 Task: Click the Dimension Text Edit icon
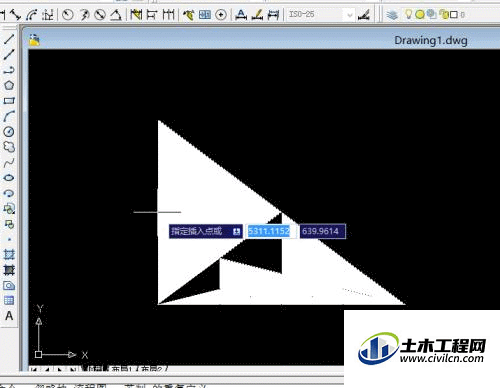[257, 14]
